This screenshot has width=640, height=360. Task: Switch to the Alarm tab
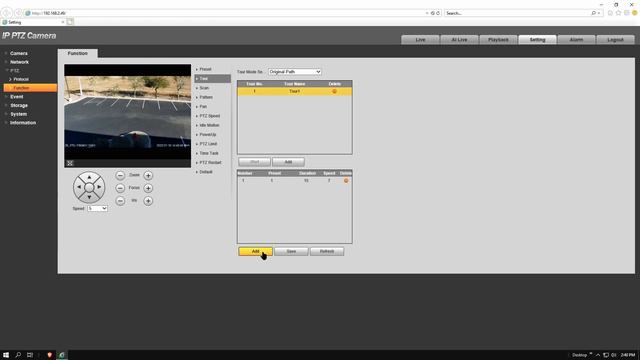pyautogui.click(x=576, y=40)
